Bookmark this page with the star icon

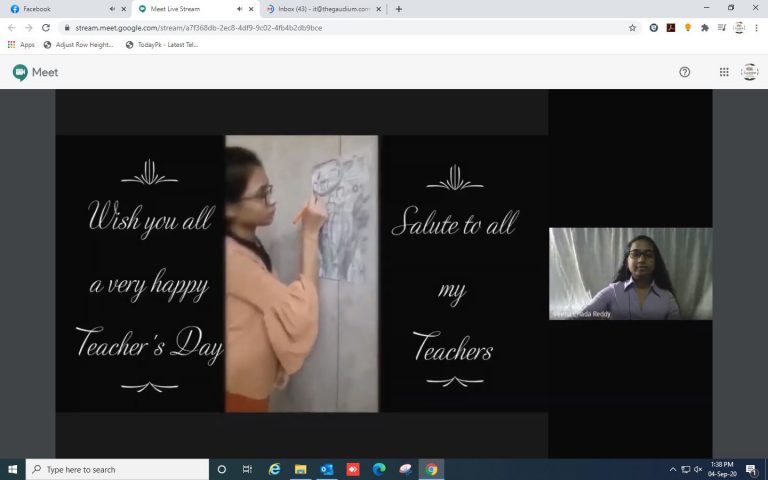[632, 28]
